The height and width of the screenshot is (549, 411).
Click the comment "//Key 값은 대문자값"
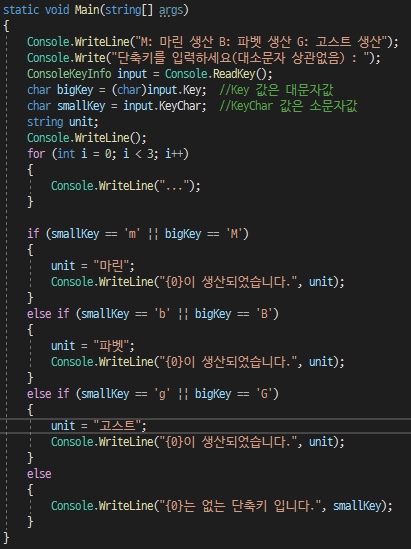[x=276, y=90]
